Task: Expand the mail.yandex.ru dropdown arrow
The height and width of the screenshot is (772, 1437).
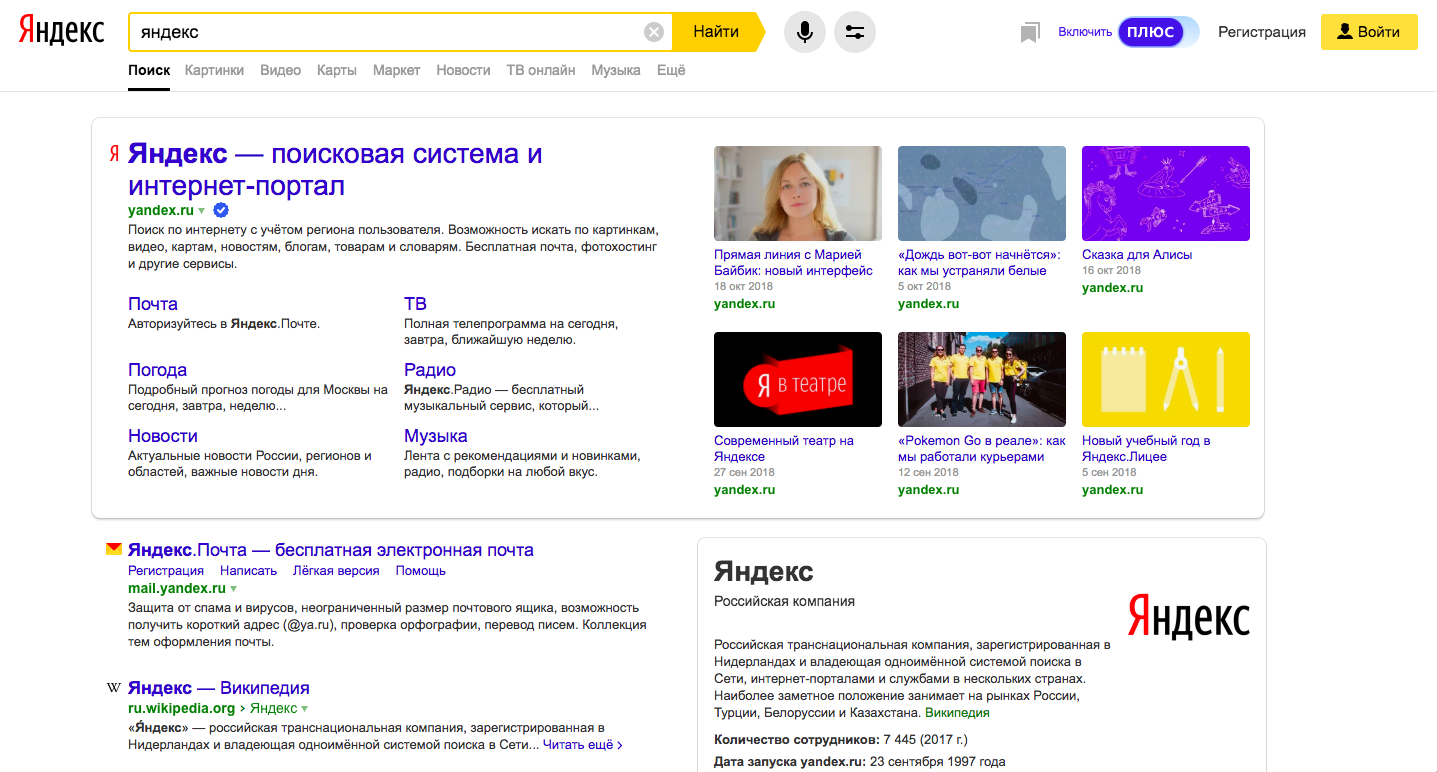Action: (234, 589)
